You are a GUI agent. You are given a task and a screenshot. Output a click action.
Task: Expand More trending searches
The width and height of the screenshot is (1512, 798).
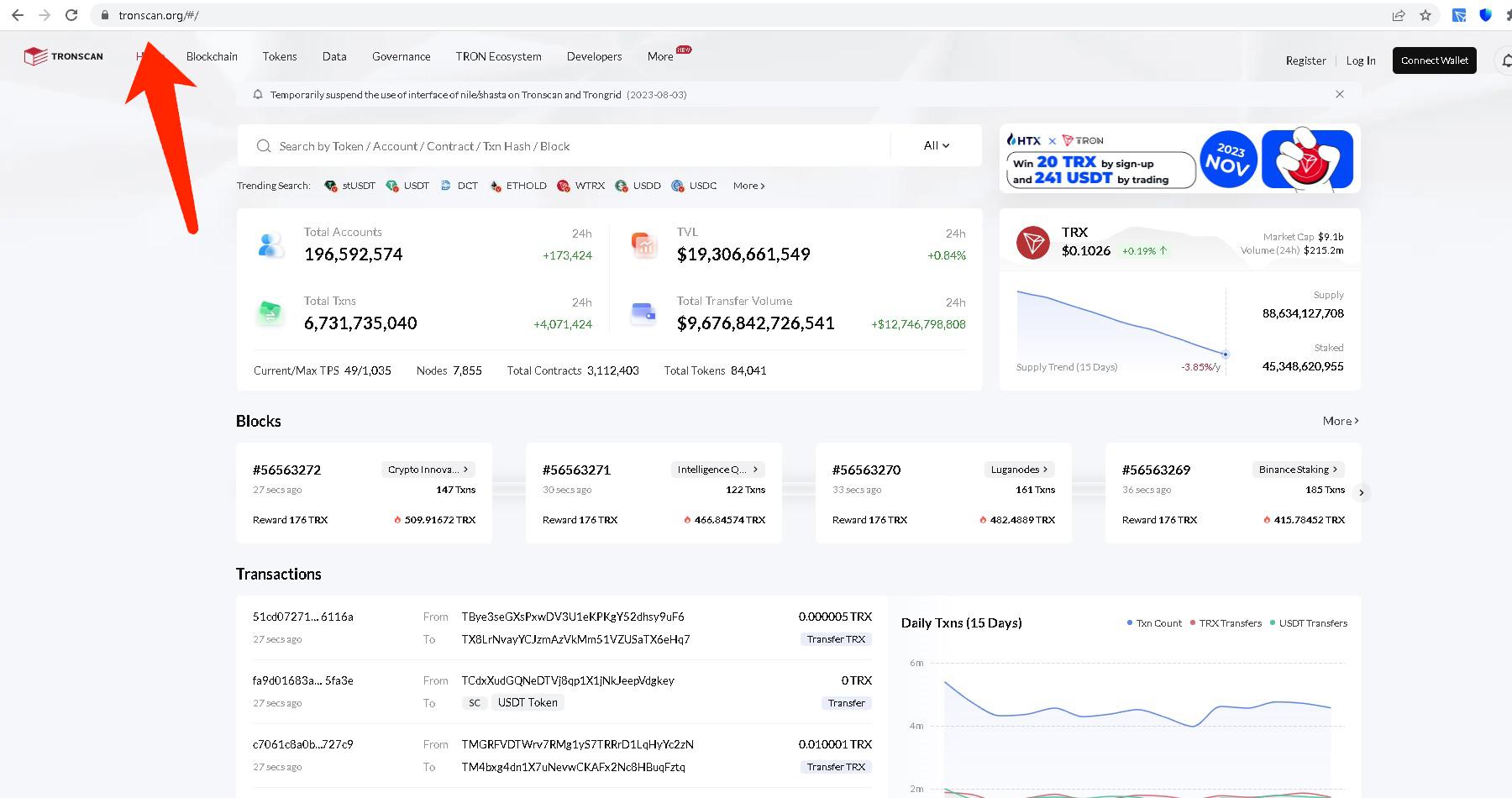[748, 186]
